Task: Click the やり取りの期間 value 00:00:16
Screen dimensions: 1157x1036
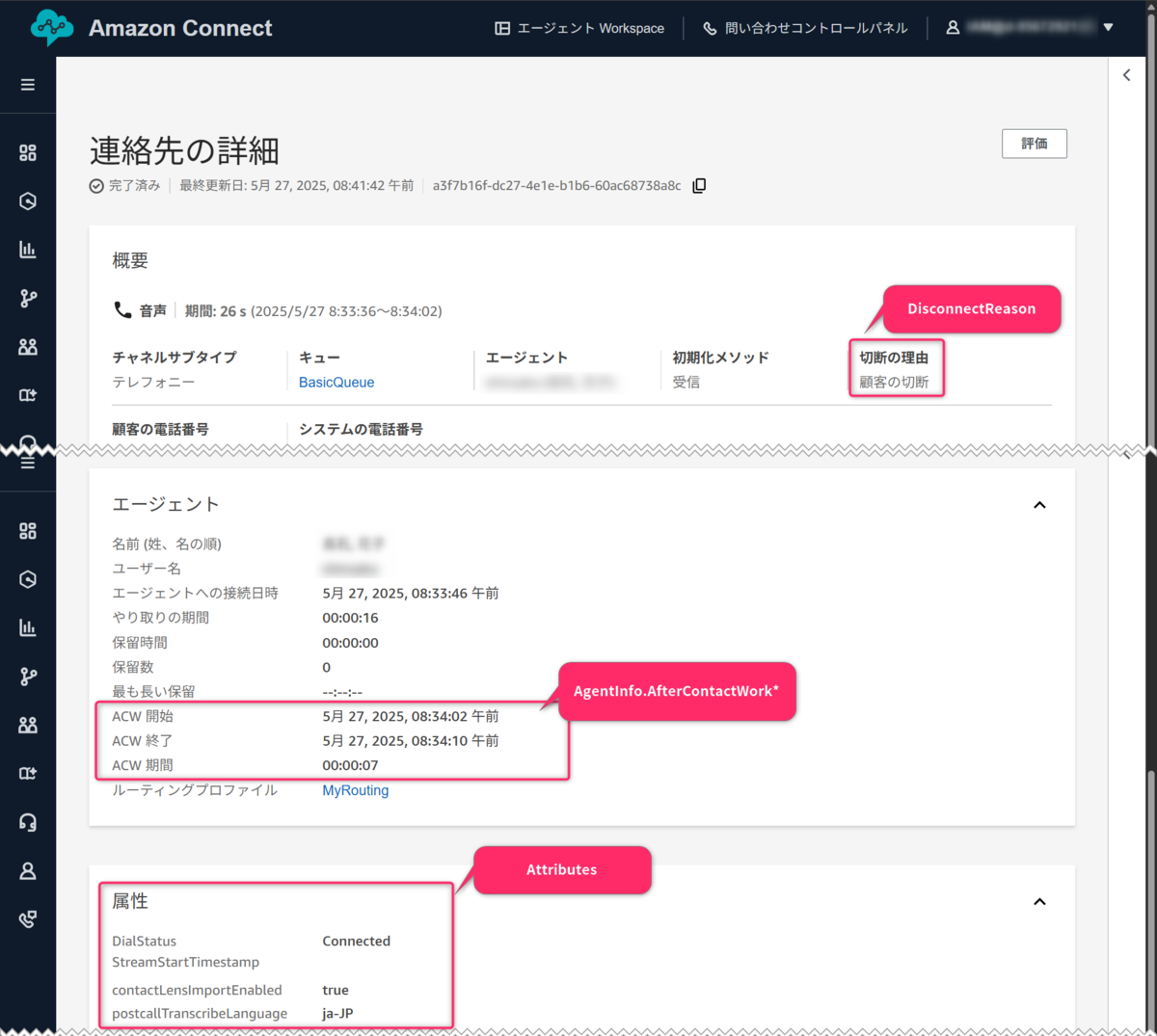Action: (x=350, y=618)
